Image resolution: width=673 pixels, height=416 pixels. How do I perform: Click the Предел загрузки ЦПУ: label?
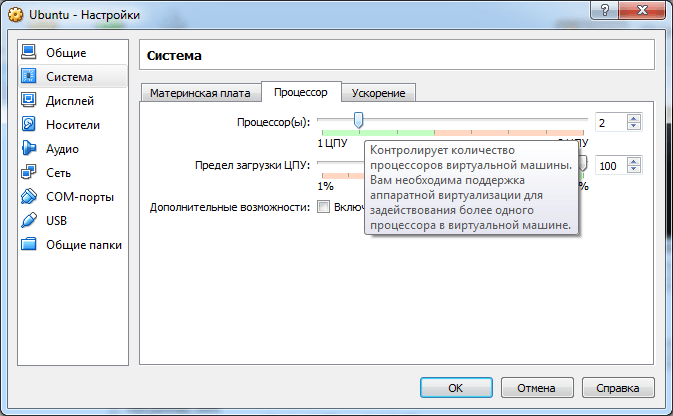point(252,165)
